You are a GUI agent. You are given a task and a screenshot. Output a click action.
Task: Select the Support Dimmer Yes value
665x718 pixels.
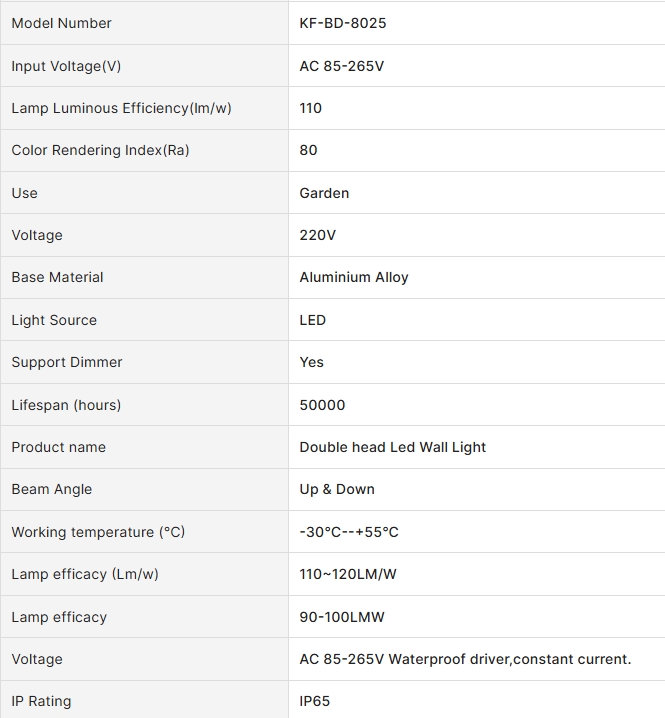click(311, 362)
